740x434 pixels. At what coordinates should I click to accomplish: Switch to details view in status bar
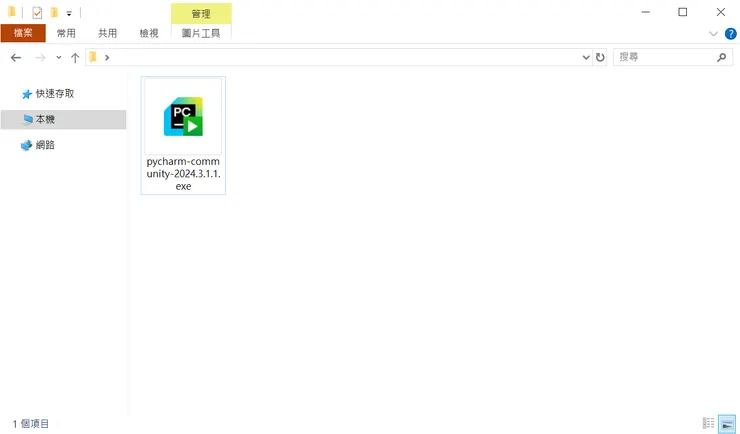[708, 423]
